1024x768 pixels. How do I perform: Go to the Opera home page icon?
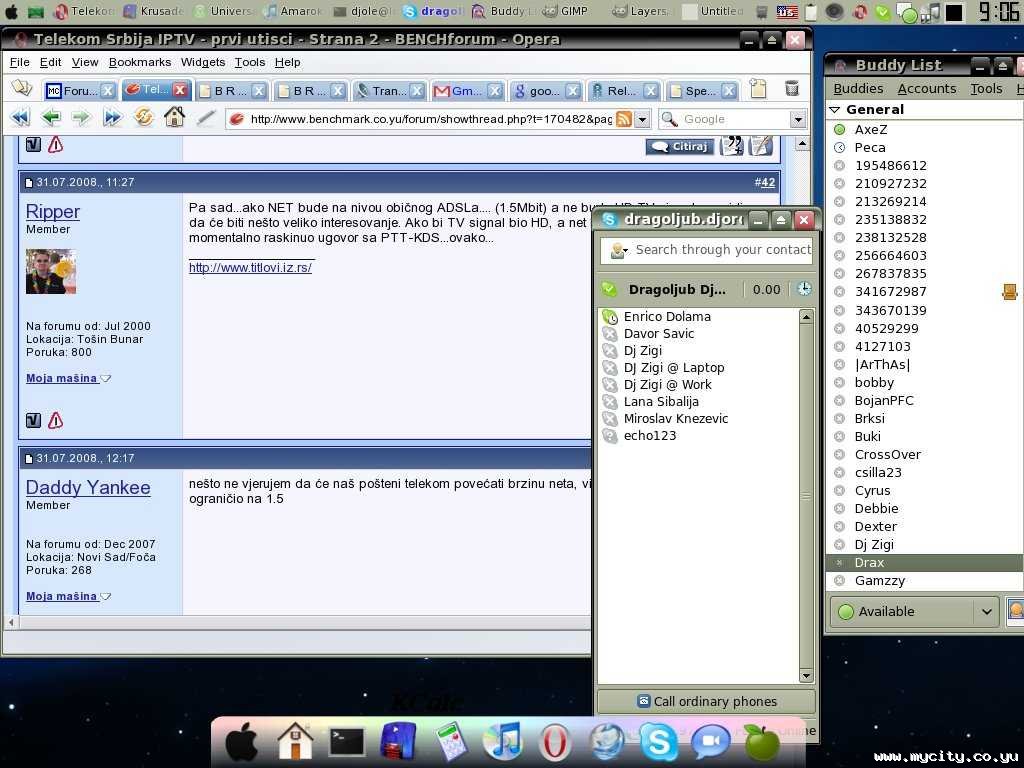pos(174,118)
